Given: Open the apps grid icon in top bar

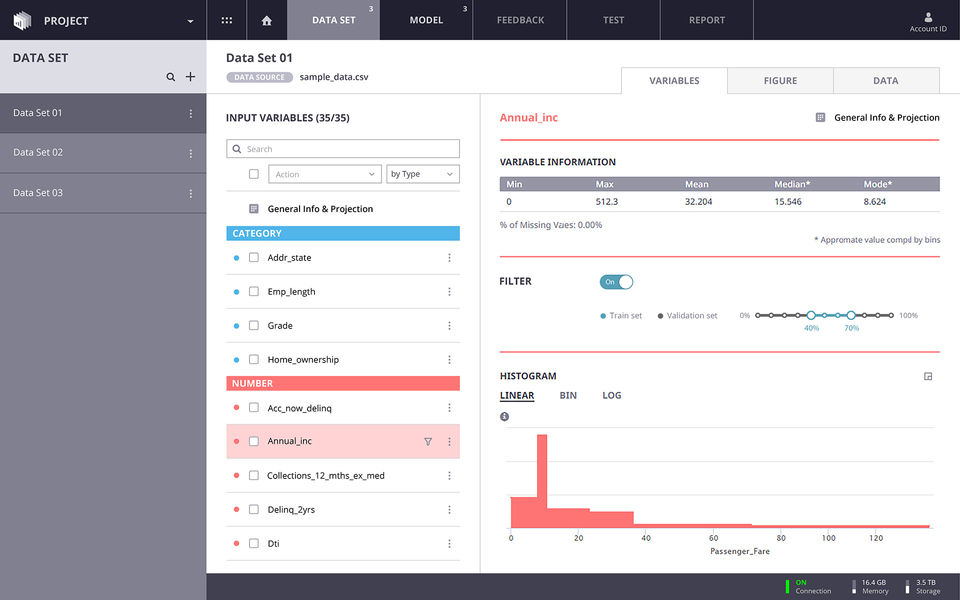Looking at the screenshot, I should point(227,20).
